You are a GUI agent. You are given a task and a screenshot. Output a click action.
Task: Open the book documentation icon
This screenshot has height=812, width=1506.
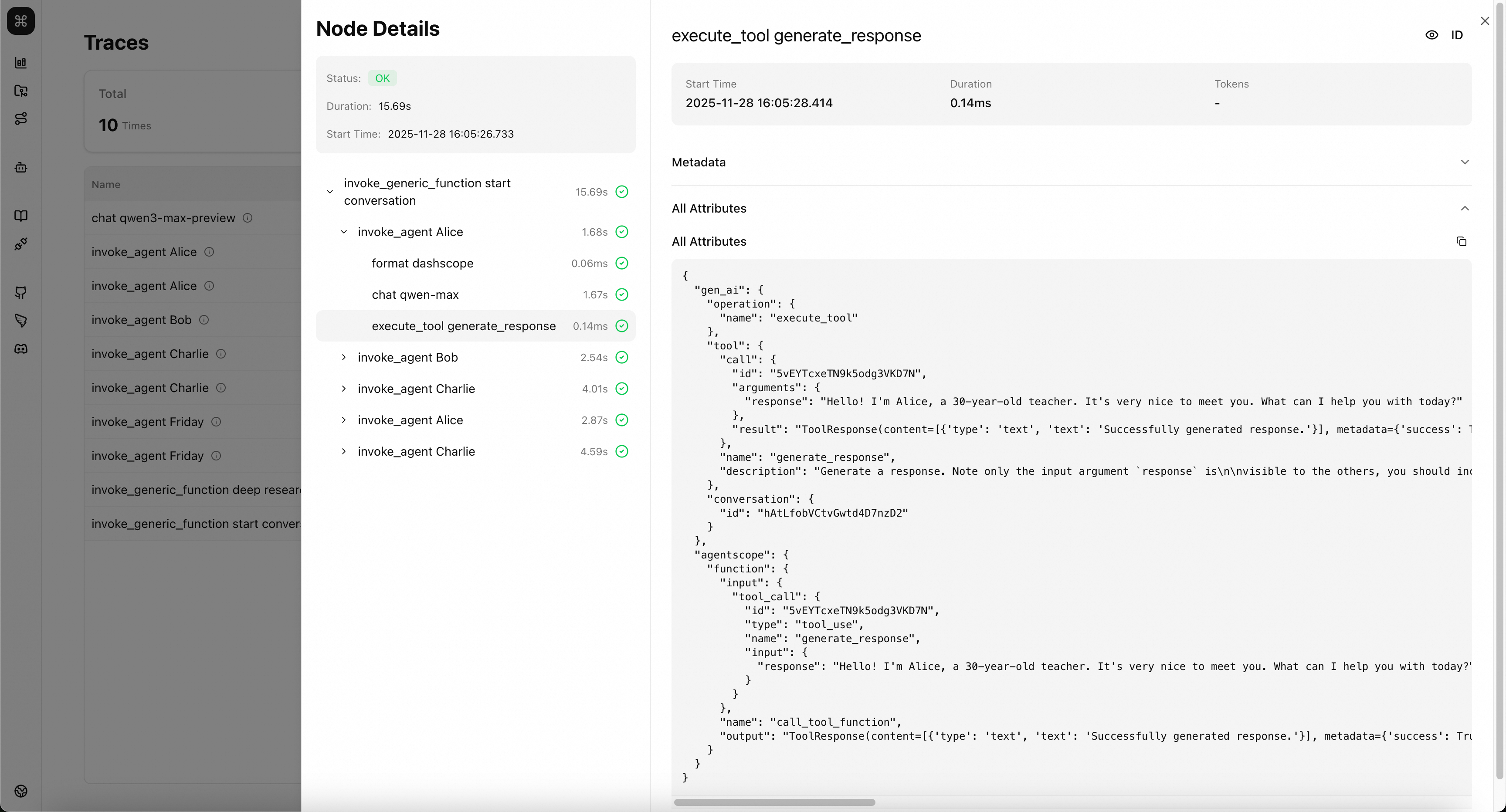[21, 216]
